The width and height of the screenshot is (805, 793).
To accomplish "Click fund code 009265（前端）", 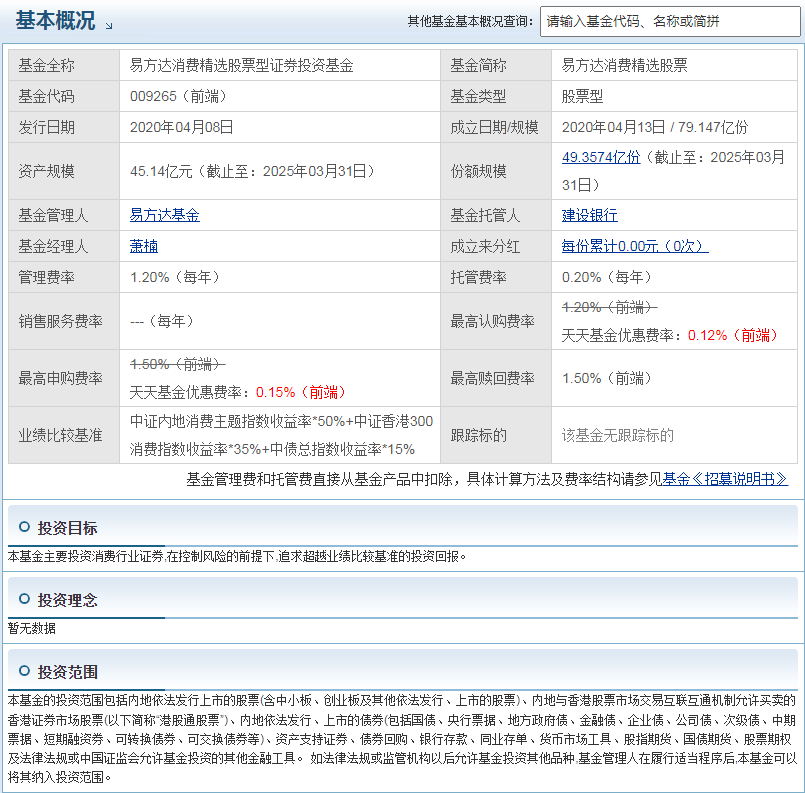I will 178,96.
